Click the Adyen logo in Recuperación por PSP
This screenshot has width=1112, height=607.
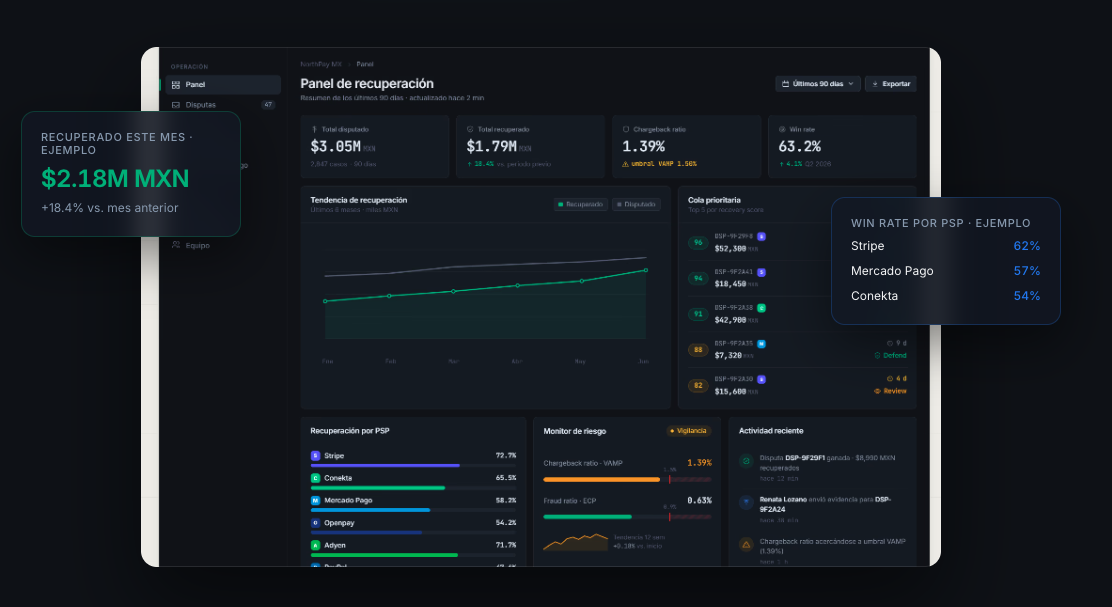tap(316, 545)
